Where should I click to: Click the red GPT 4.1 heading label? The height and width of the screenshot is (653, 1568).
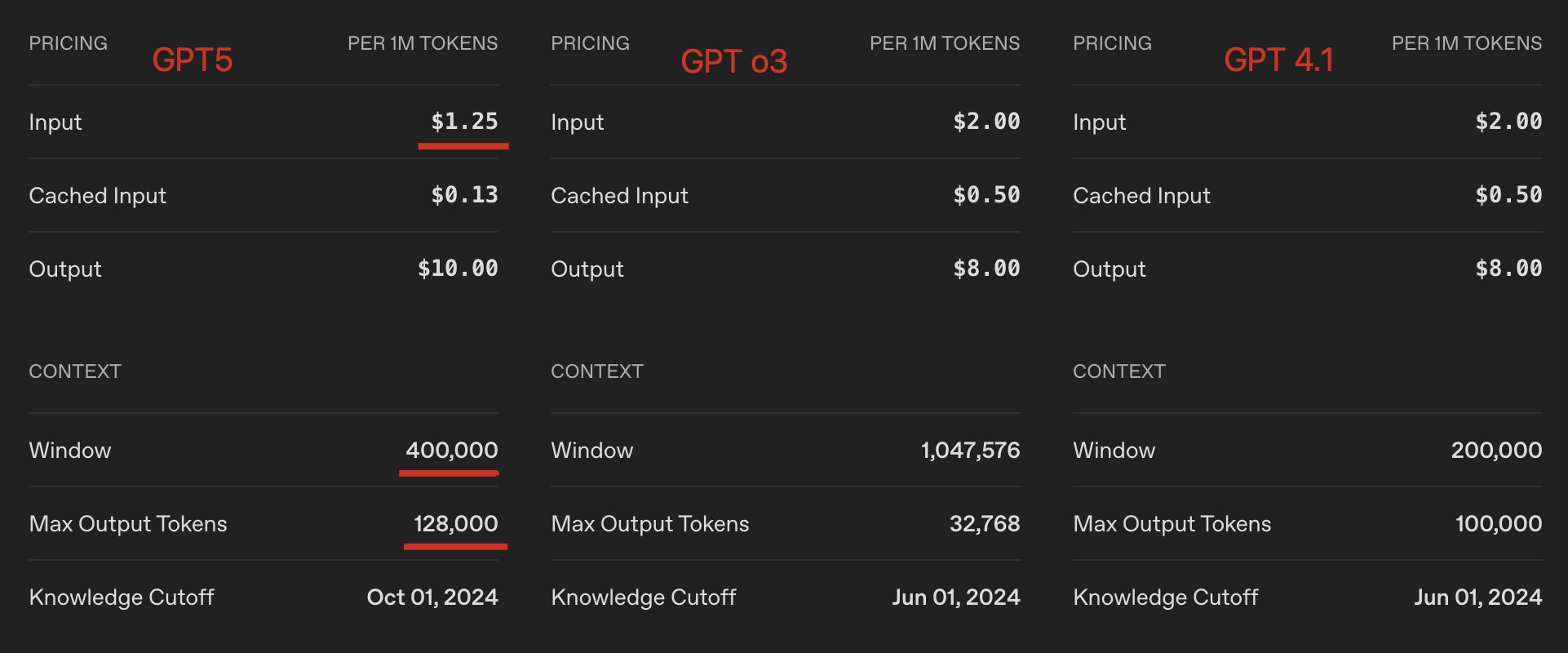pos(1278,60)
